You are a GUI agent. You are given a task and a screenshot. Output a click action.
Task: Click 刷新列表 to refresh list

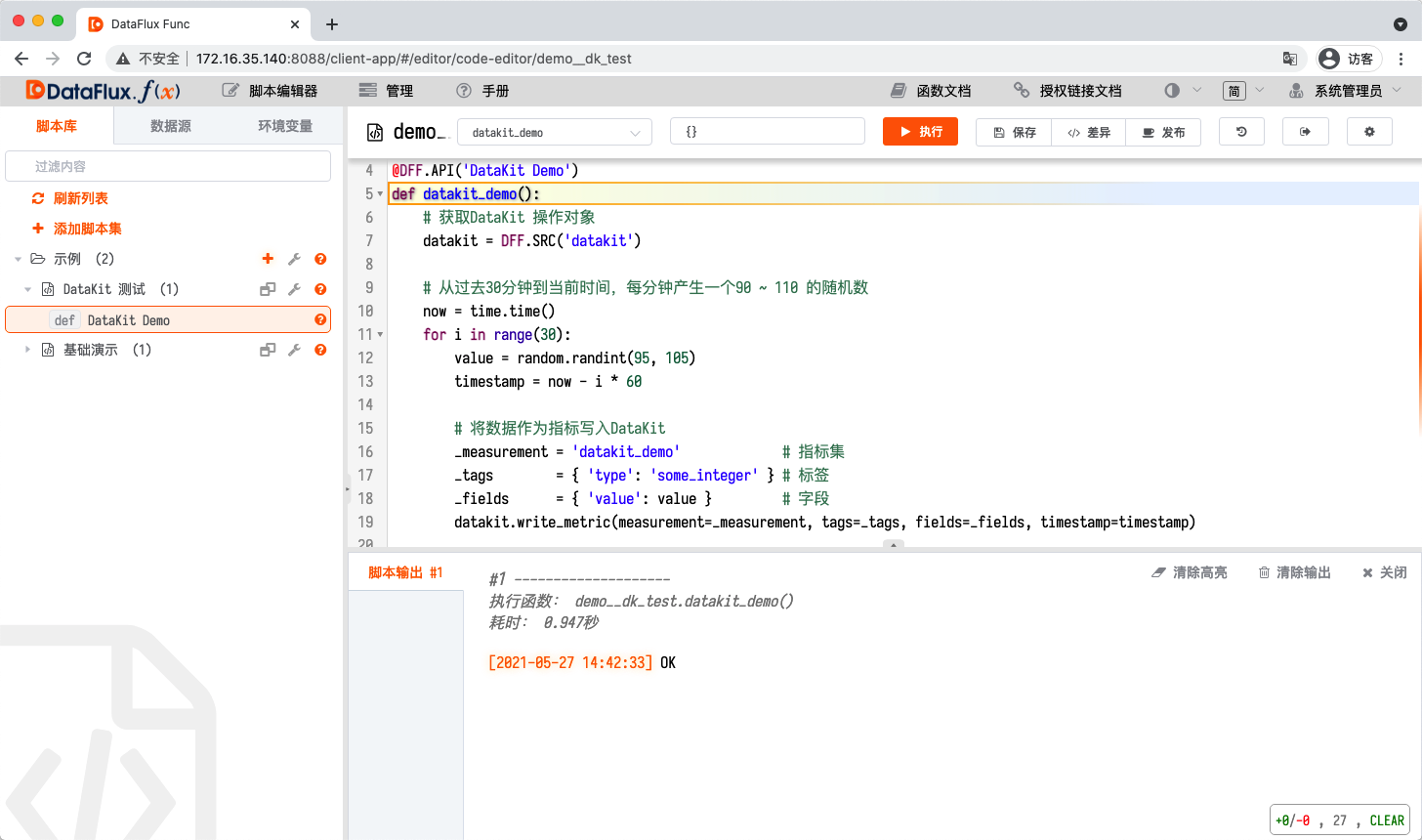point(70,198)
